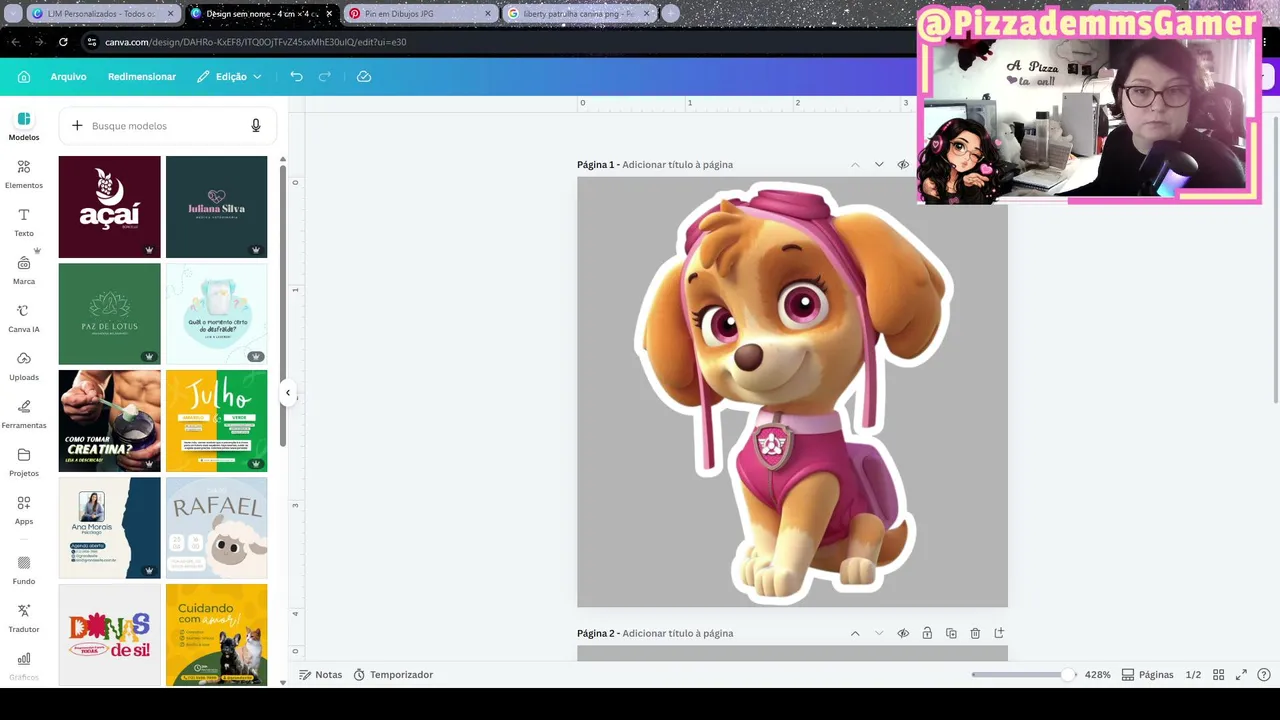Switch to LJM Personalizados browser tab
The height and width of the screenshot is (720, 1280).
[105, 14]
